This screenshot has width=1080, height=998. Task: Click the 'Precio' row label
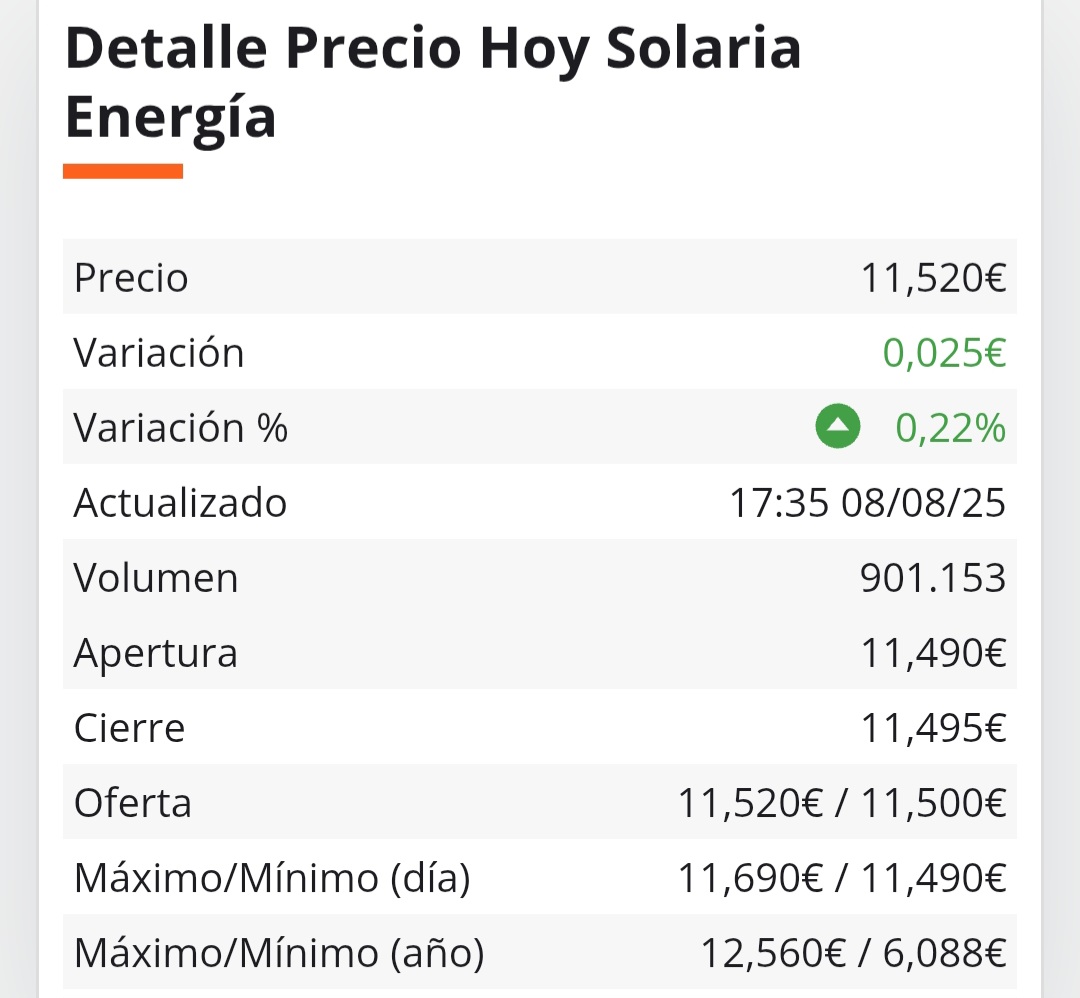(131, 278)
